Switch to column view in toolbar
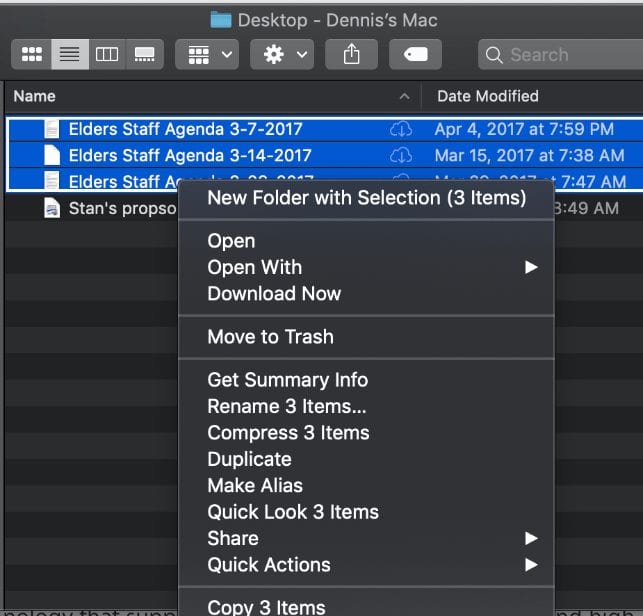The image size is (643, 616). 107,55
